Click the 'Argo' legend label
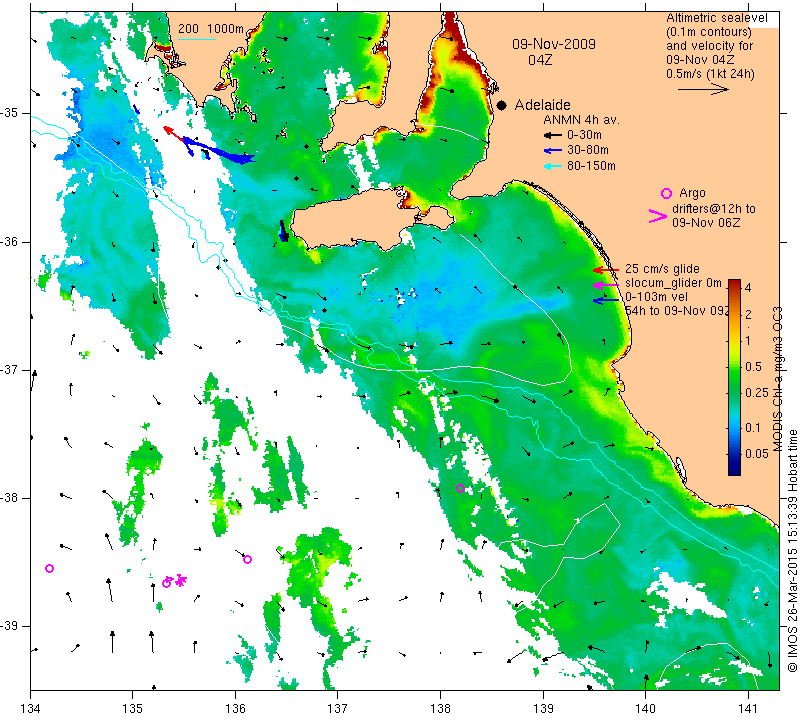800x720 pixels. click(692, 193)
